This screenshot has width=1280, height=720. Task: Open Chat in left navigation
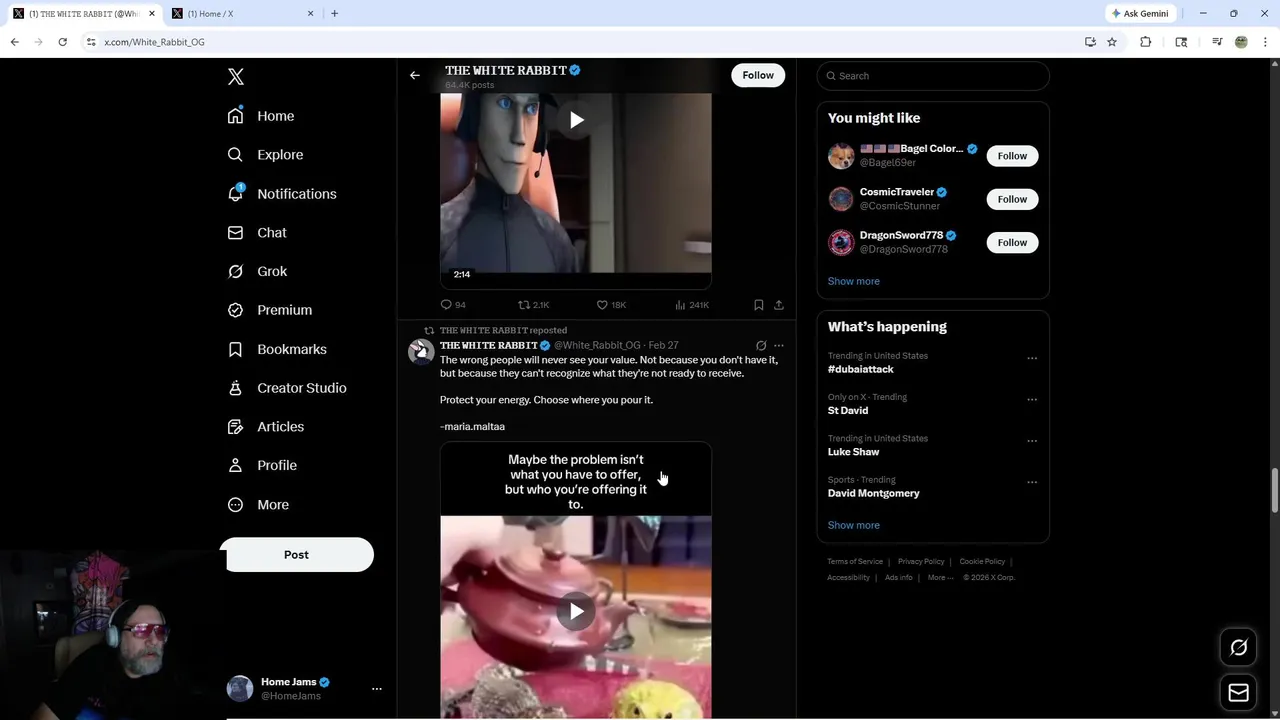(257, 233)
